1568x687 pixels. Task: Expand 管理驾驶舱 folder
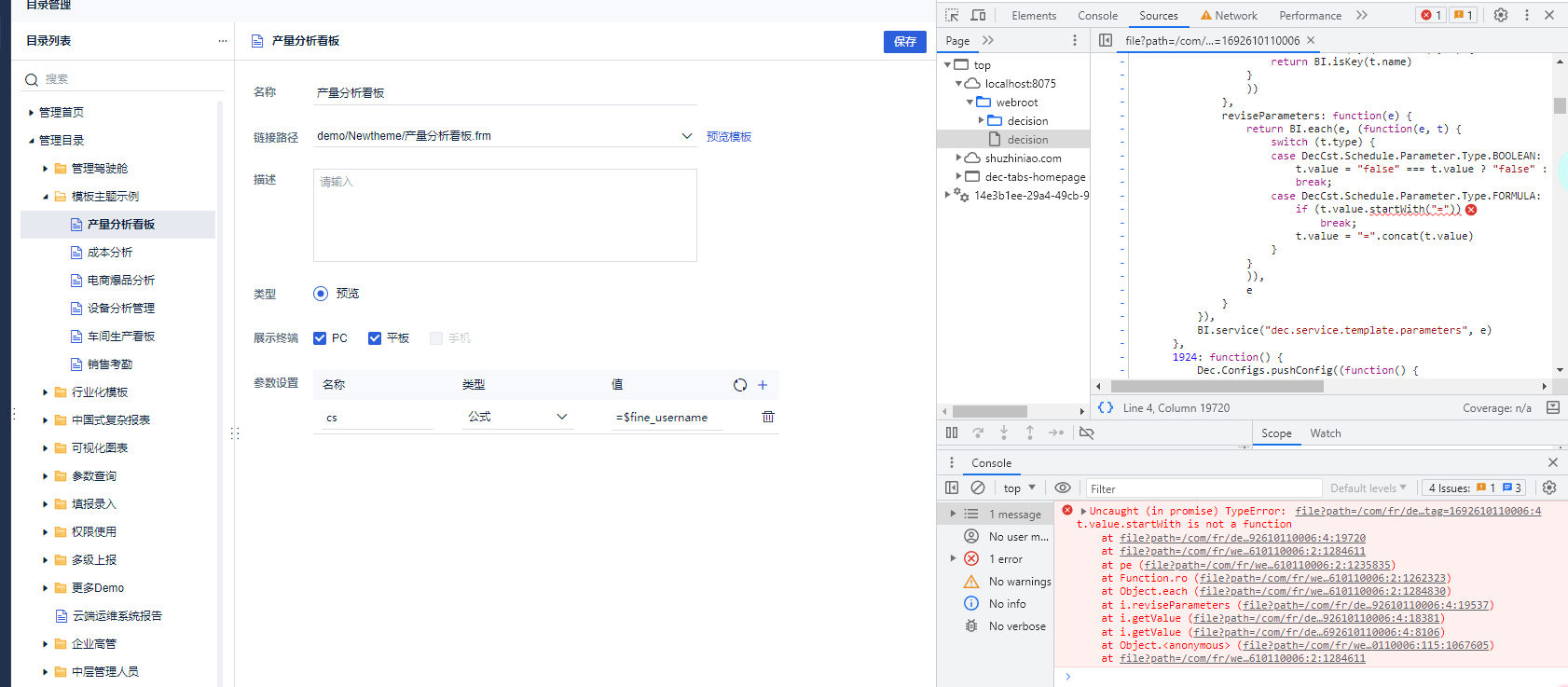45,169
